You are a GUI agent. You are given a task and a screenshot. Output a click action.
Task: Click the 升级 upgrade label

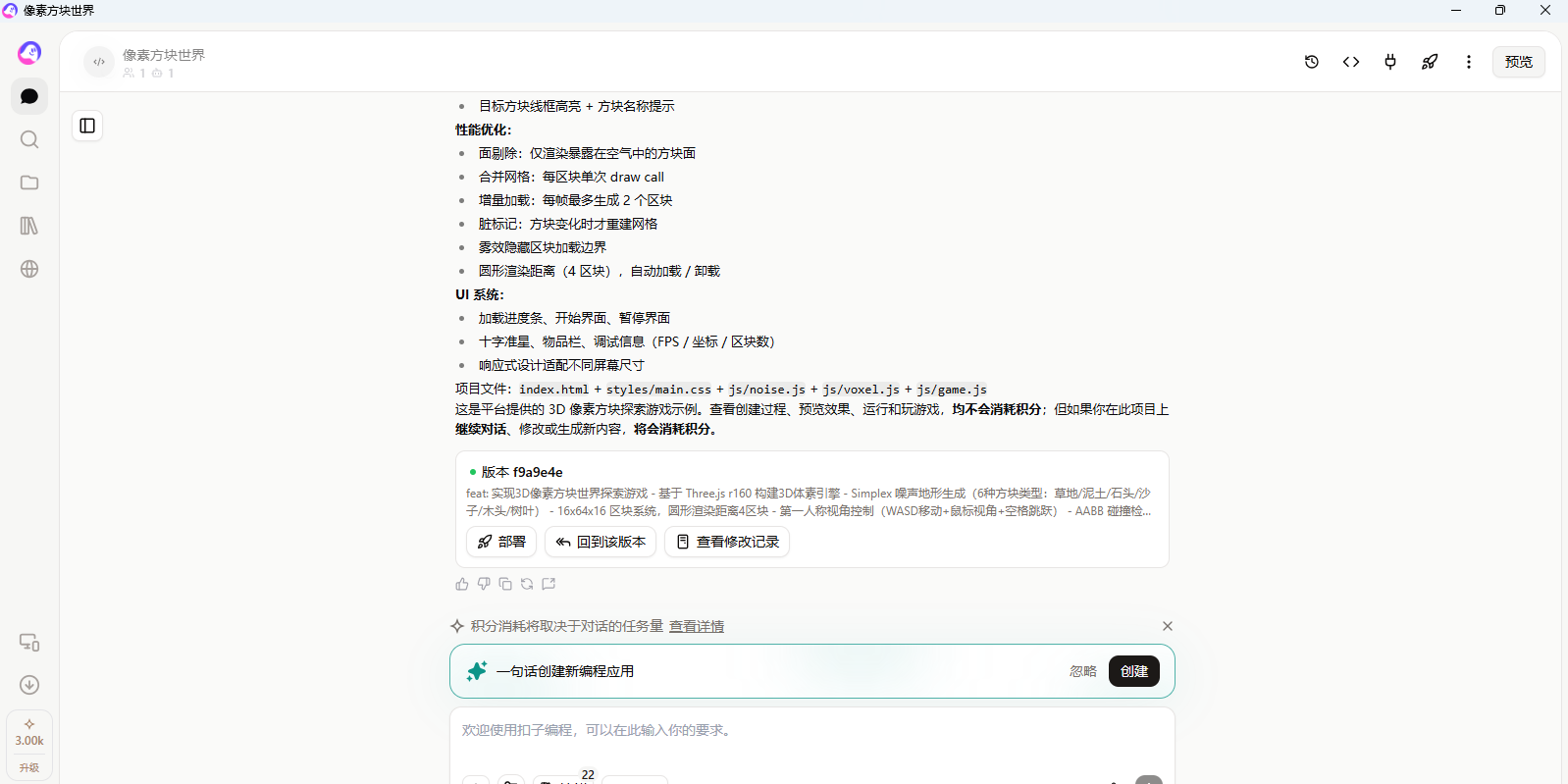[29, 768]
